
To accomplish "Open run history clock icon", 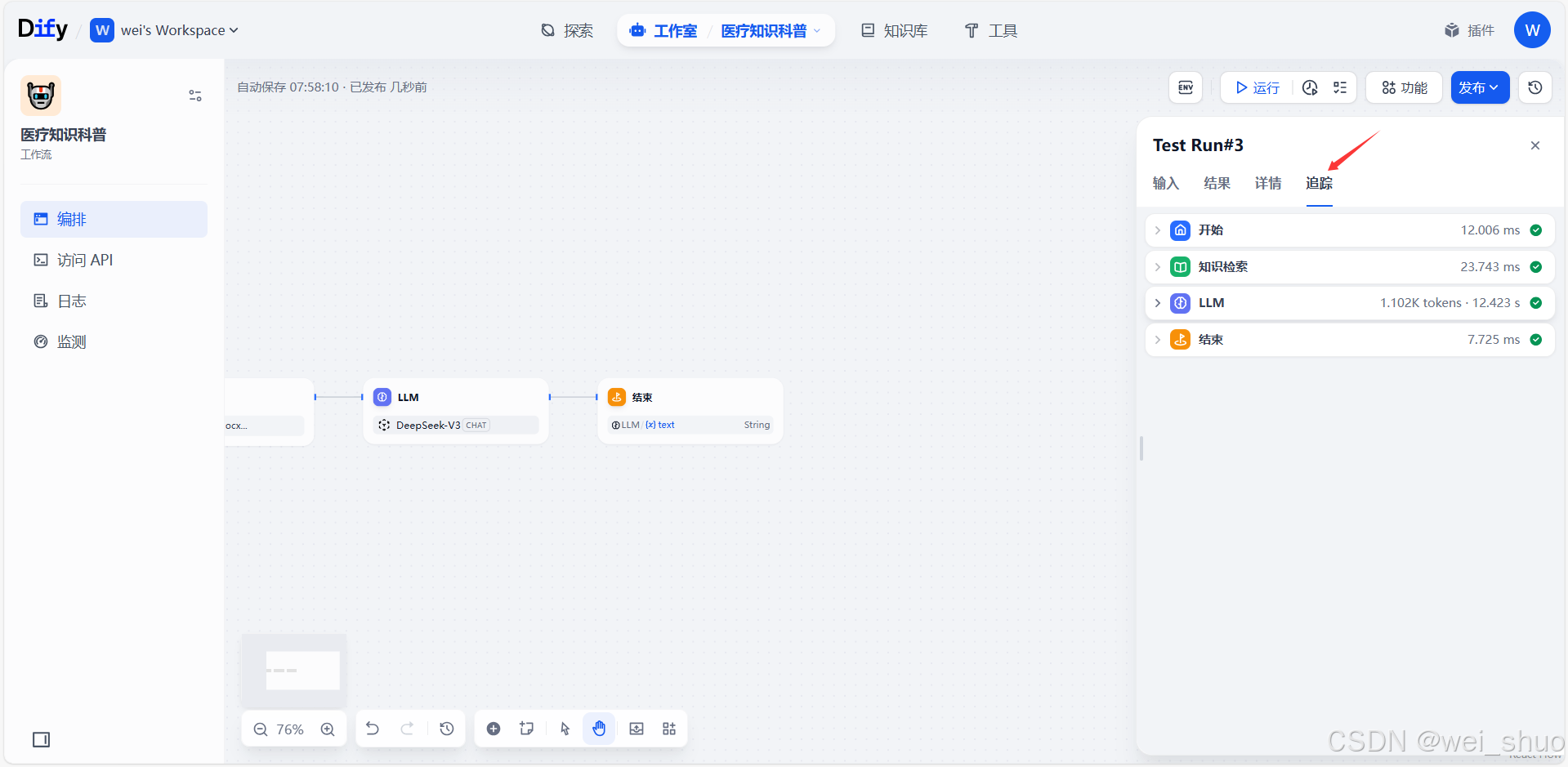I will pyautogui.click(x=1310, y=87).
